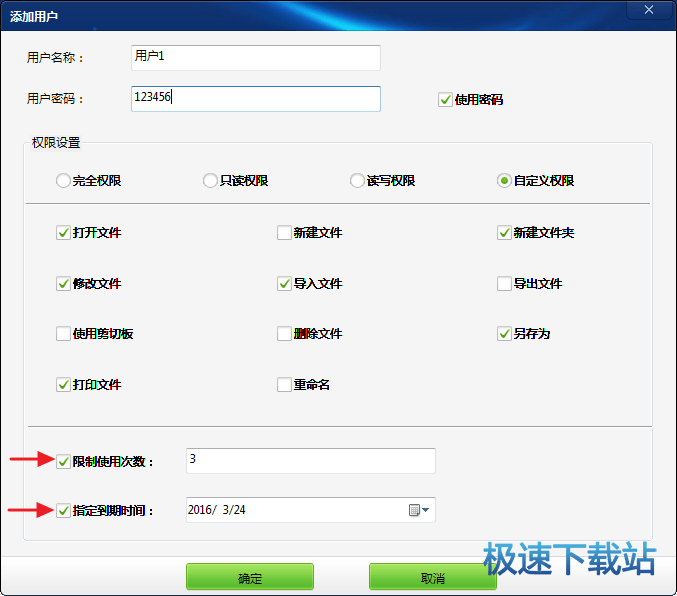Uncheck the 新建文件夹 permission
Viewport: 677px width, 596px height.
[x=504, y=233]
